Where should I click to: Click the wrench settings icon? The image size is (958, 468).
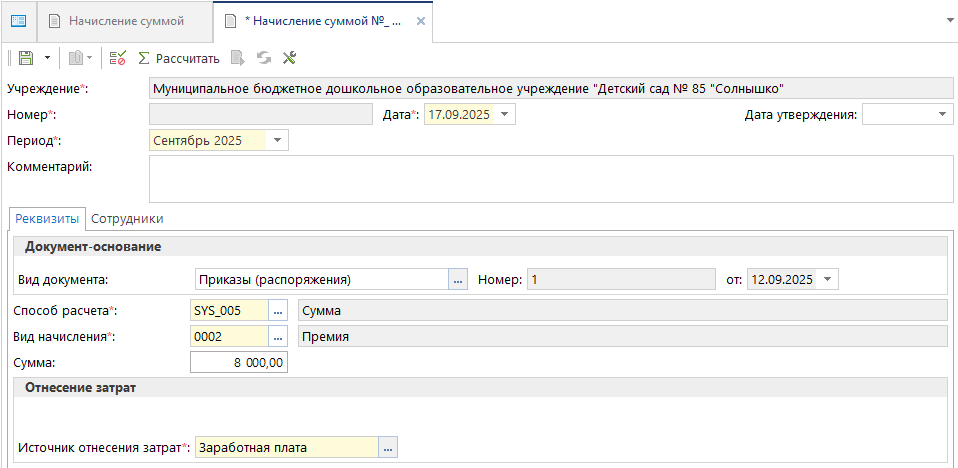click(289, 58)
